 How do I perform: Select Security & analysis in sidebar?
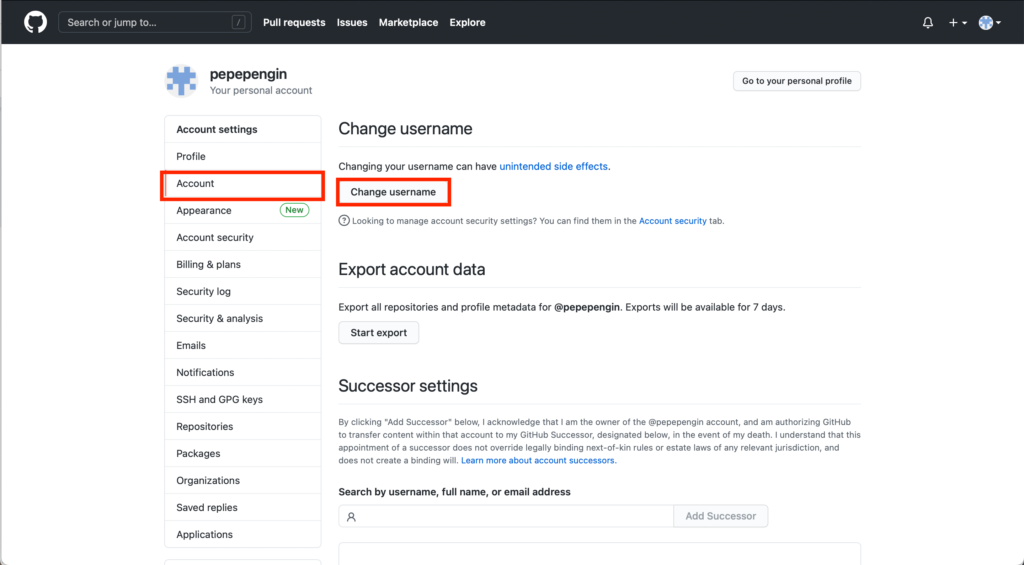pyautogui.click(x=243, y=318)
